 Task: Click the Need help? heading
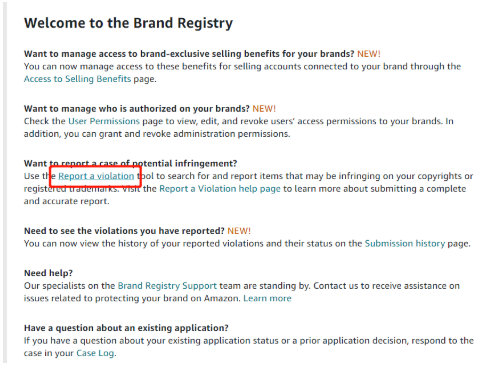[48, 273]
